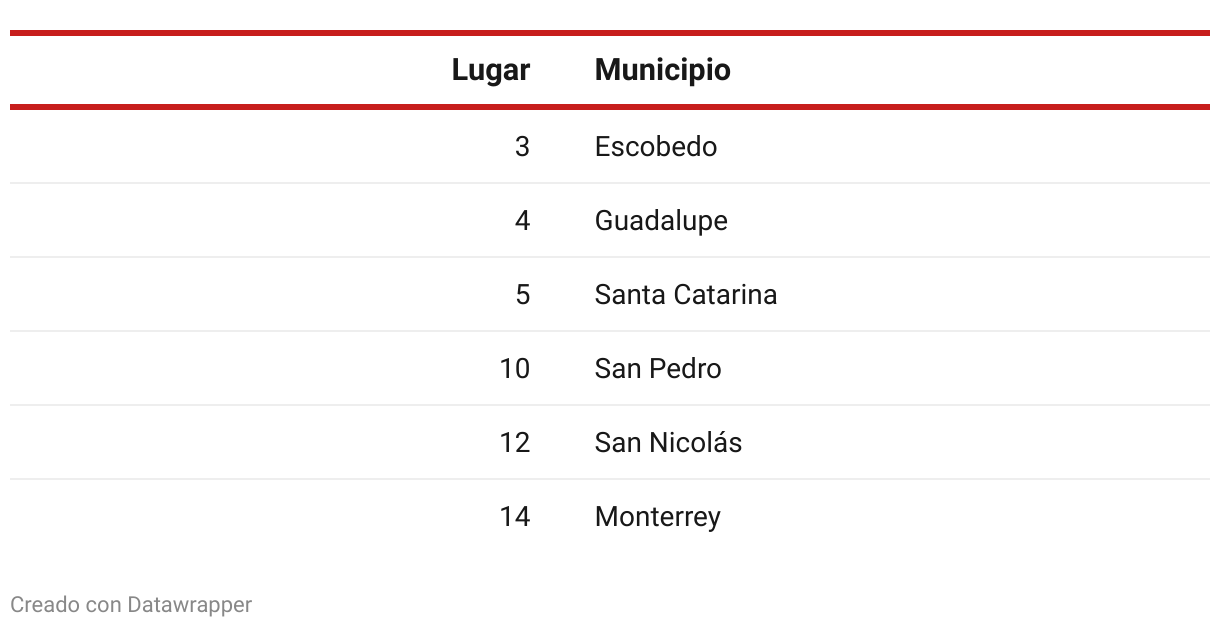Click the Lugar value 5
1220x628 pixels.
pos(522,295)
